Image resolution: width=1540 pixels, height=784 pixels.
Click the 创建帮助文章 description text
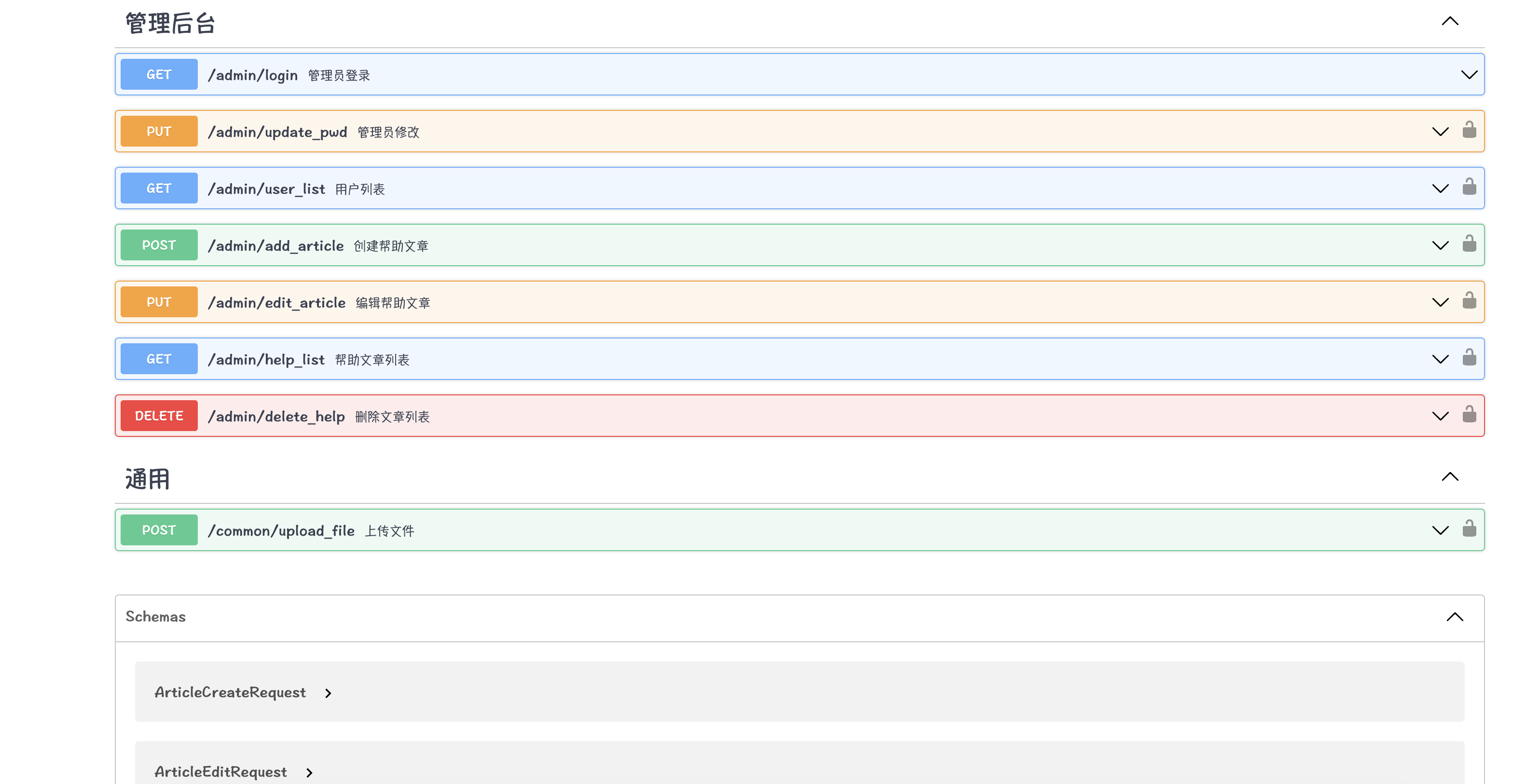(391, 245)
